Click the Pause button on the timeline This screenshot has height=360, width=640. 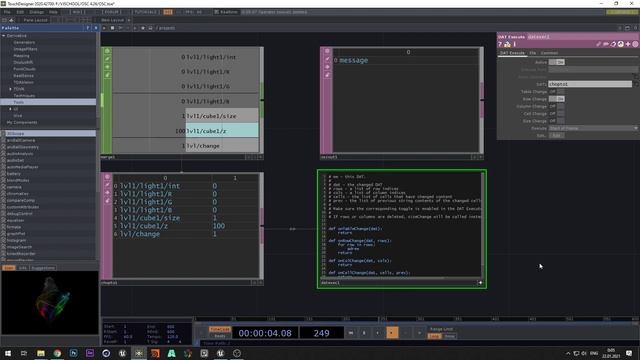point(364,333)
